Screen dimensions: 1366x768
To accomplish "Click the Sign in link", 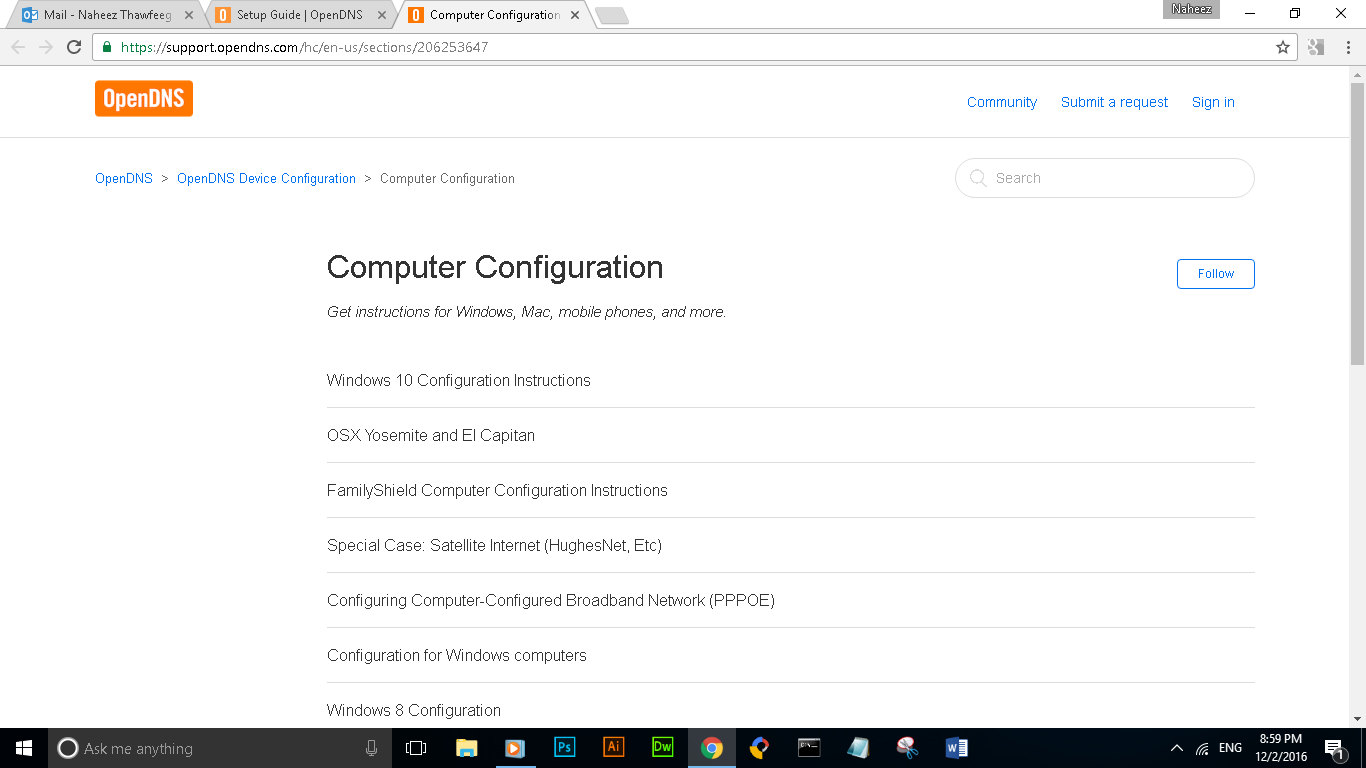I will (x=1213, y=102).
